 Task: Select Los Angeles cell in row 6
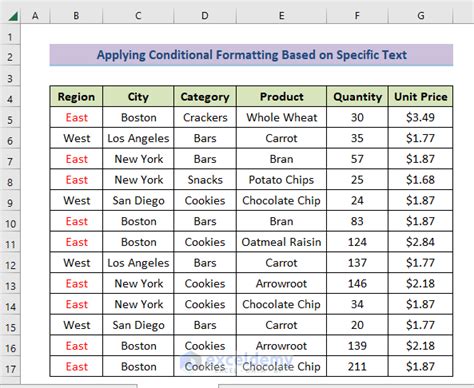coord(138,138)
